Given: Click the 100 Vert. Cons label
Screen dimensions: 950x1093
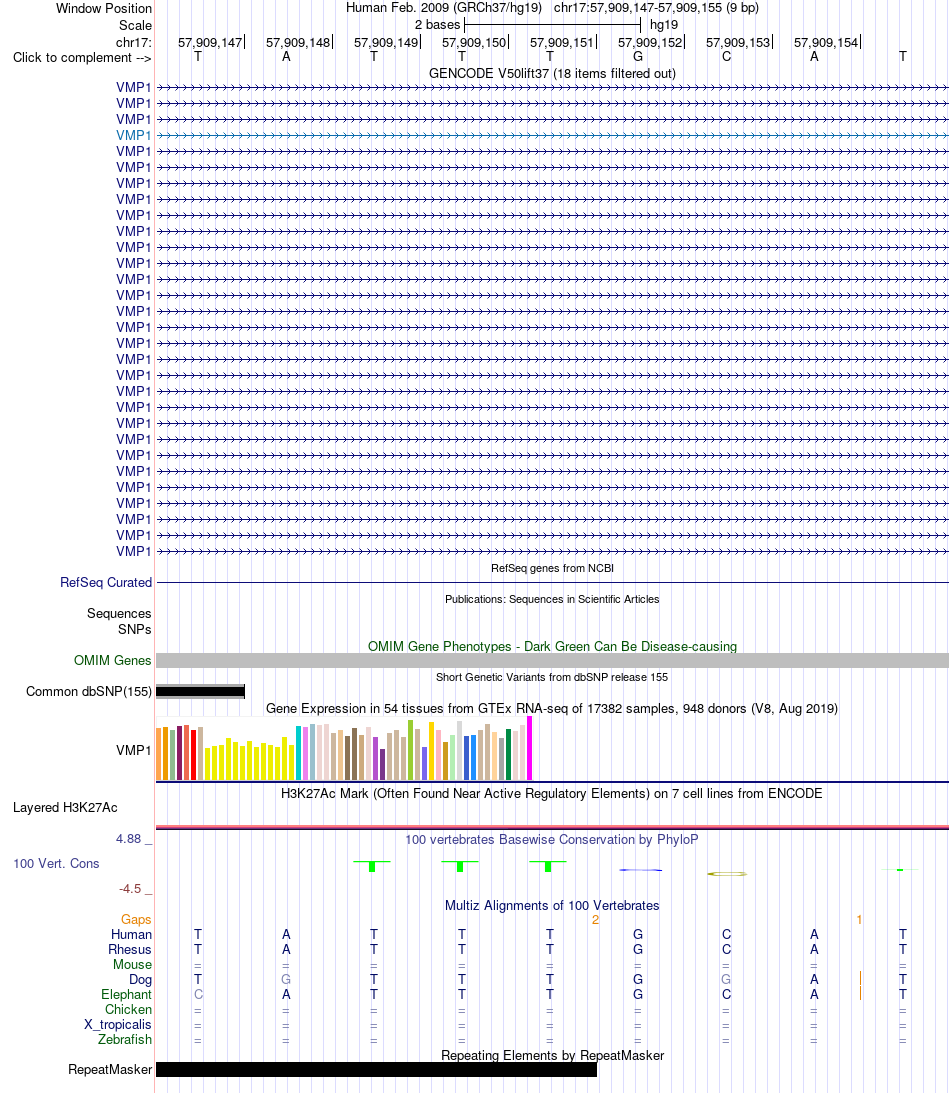Looking at the screenshot, I should point(56,863).
